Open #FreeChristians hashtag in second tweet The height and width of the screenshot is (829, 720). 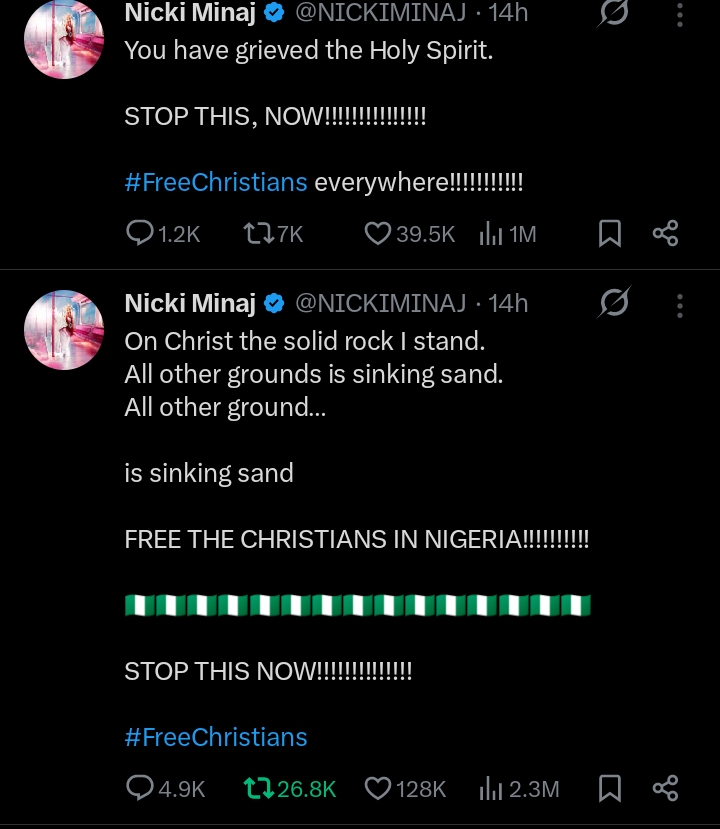[x=215, y=738]
